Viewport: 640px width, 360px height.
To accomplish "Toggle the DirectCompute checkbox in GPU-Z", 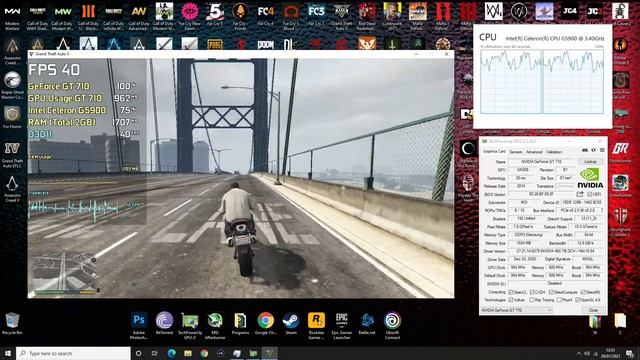I will click(x=551, y=292).
